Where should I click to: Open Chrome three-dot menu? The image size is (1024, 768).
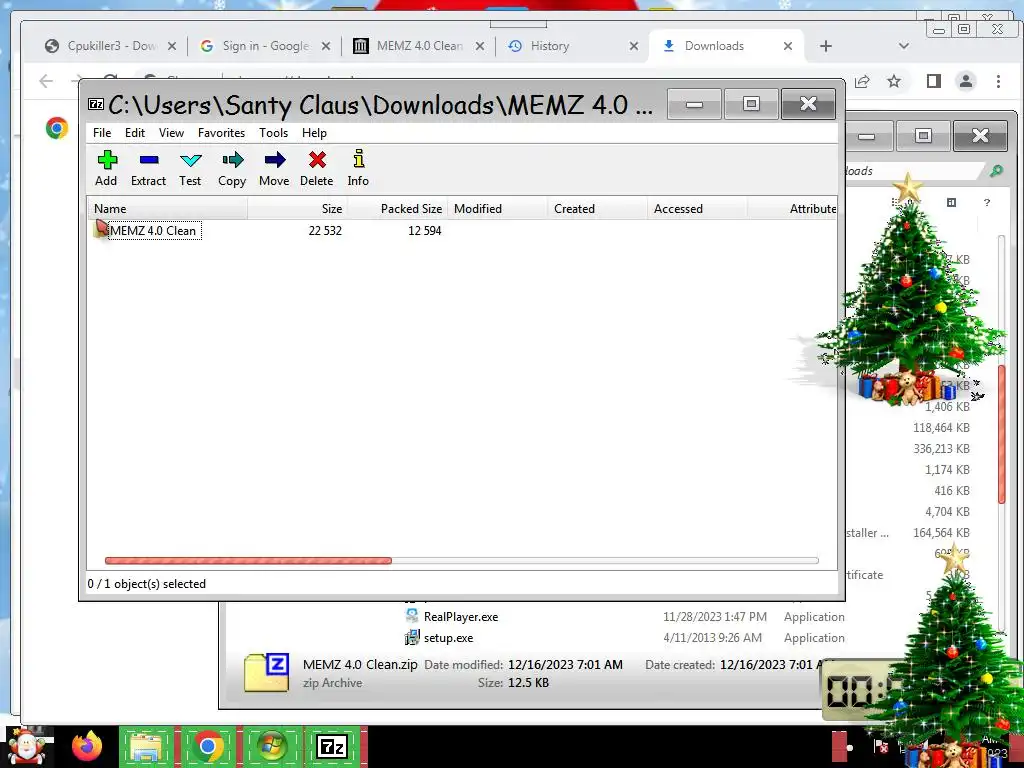tap(998, 81)
